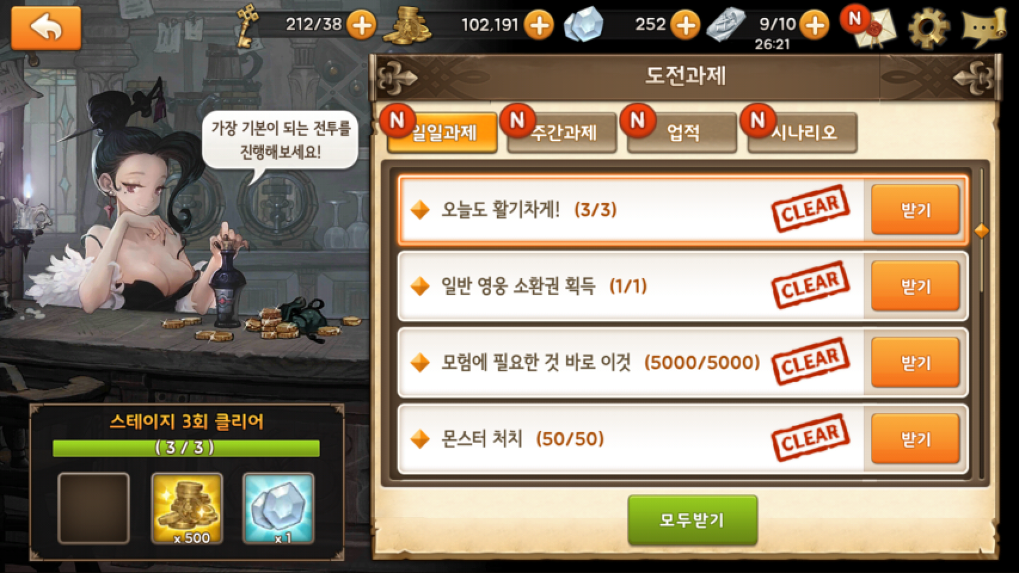Select the 일일과제 tab
This screenshot has width=1019, height=573.
(x=443, y=133)
